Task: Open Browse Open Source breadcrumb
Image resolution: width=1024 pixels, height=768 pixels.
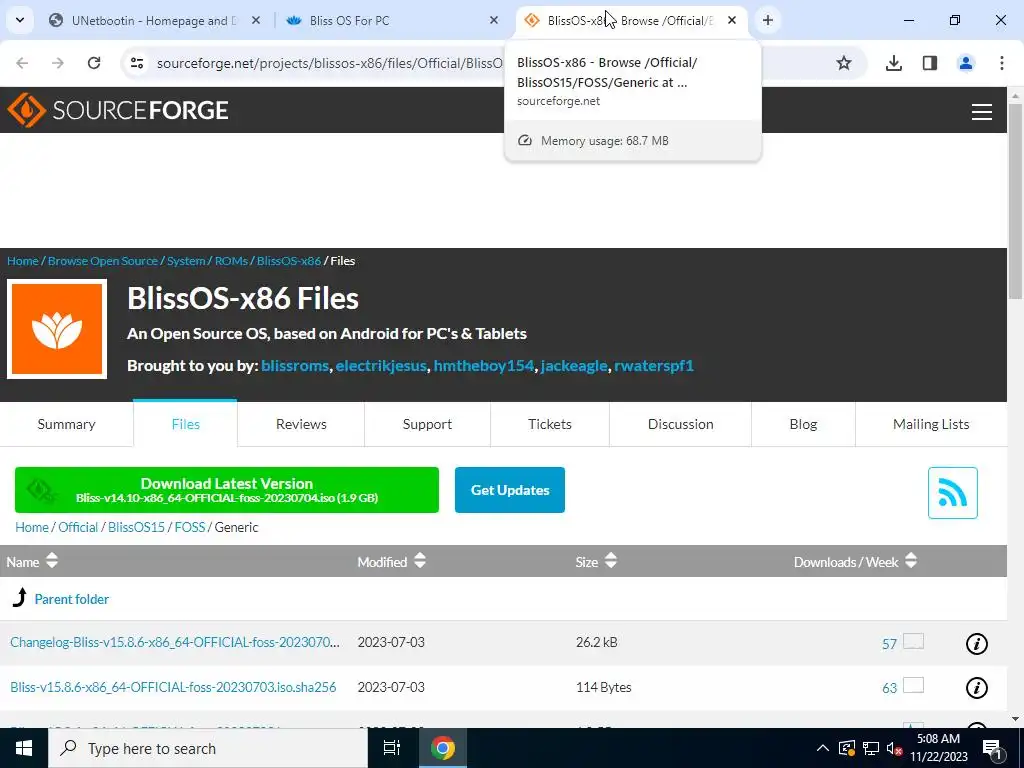Action: tap(103, 261)
